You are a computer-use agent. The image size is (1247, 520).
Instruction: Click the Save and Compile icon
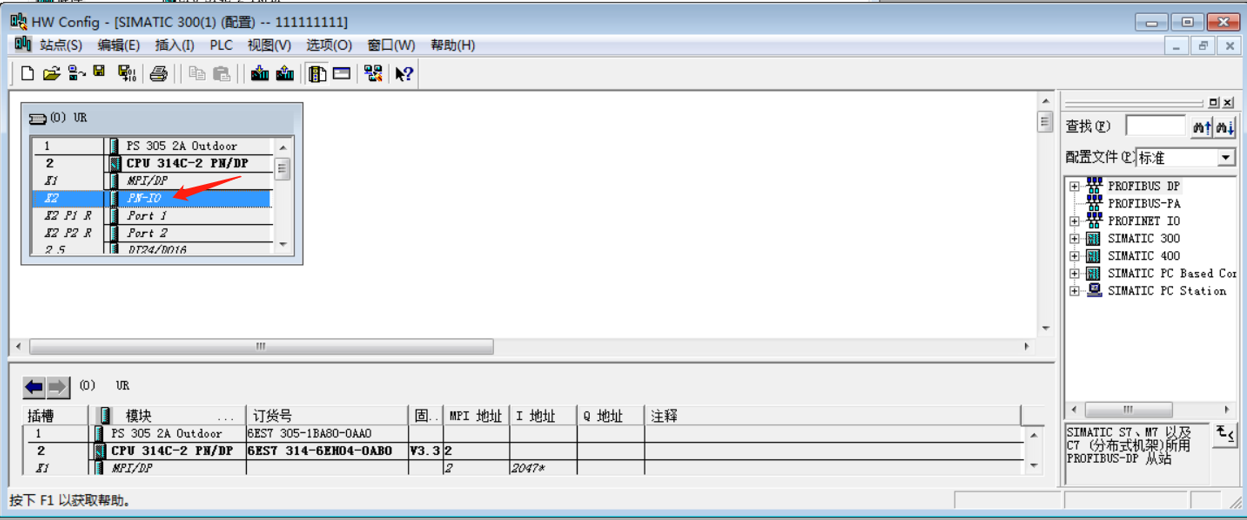pyautogui.click(x=126, y=73)
